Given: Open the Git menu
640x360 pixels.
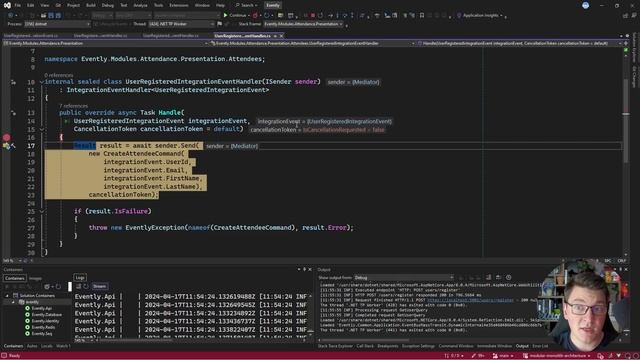Looking at the screenshot, I should pyautogui.click(x=58, y=5).
